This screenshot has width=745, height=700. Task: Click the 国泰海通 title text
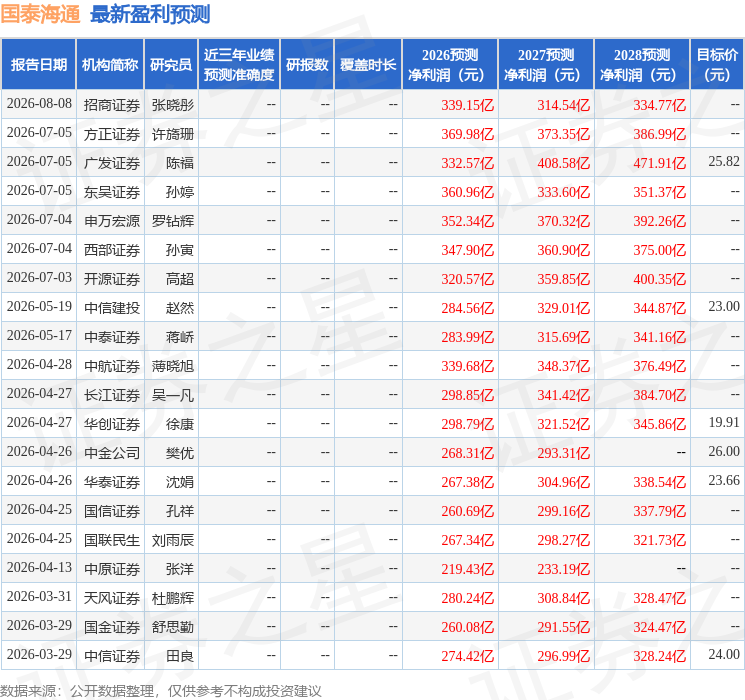[x=40, y=14]
